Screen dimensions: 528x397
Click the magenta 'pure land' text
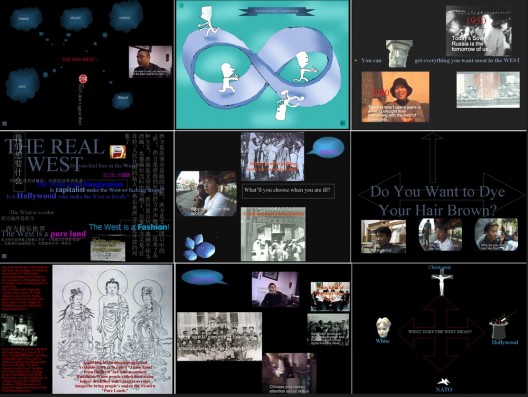coord(68,234)
